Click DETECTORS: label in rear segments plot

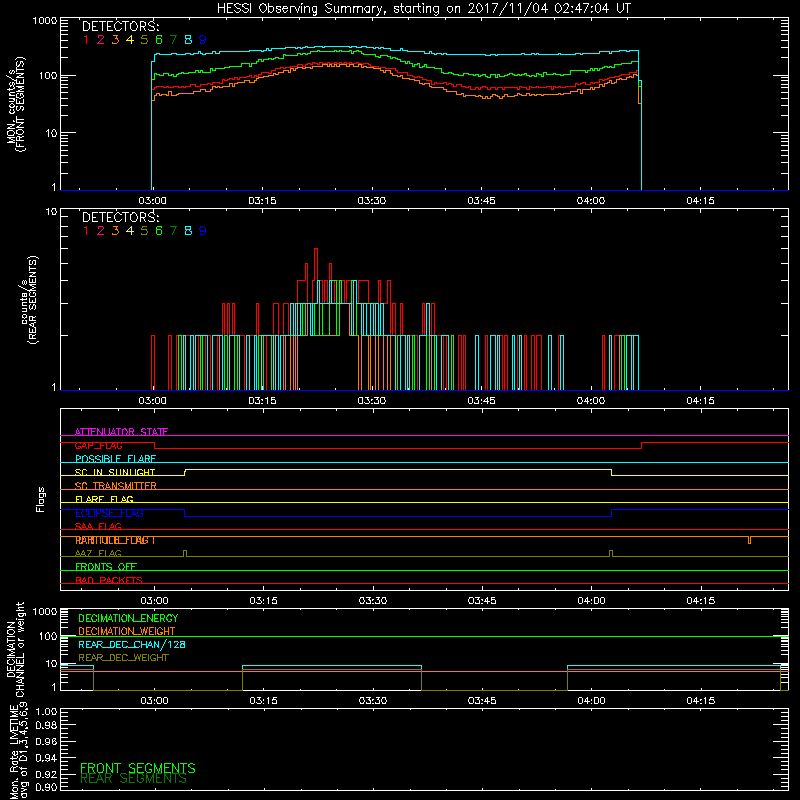coord(120,217)
